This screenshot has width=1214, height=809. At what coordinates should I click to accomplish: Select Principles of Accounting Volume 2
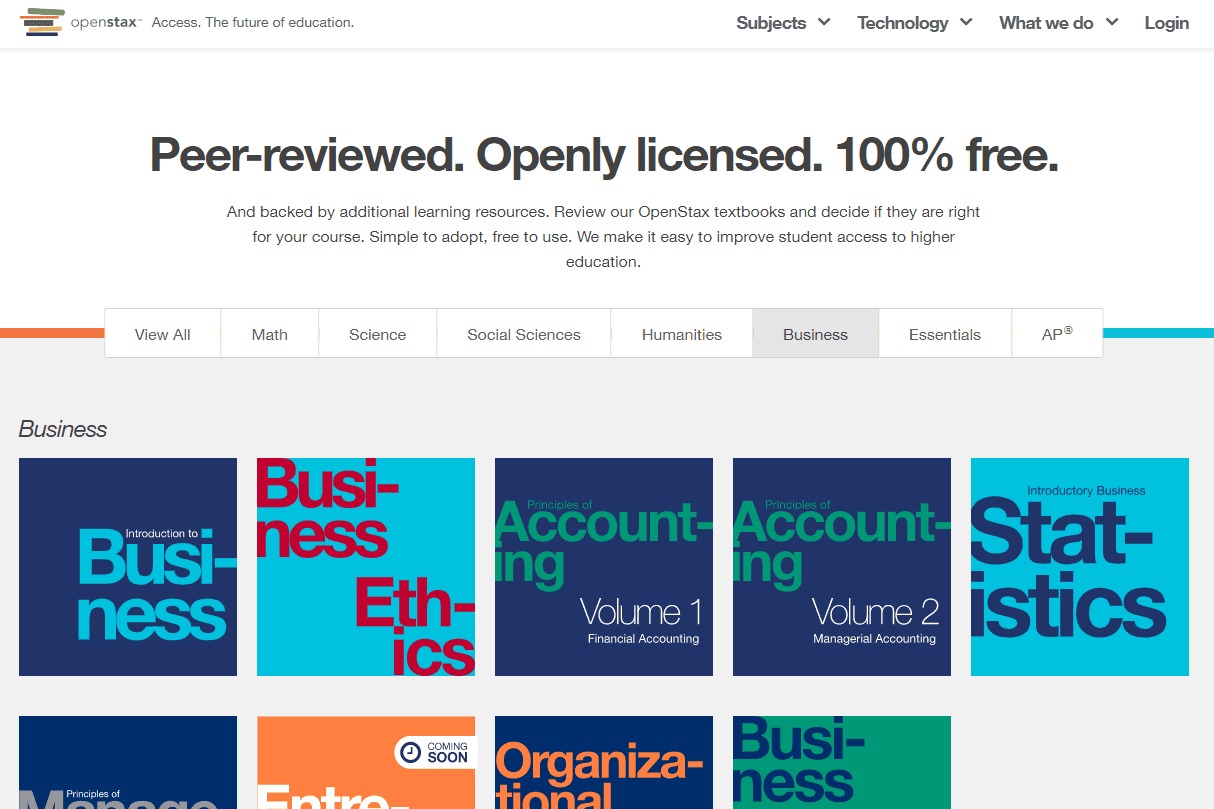841,566
